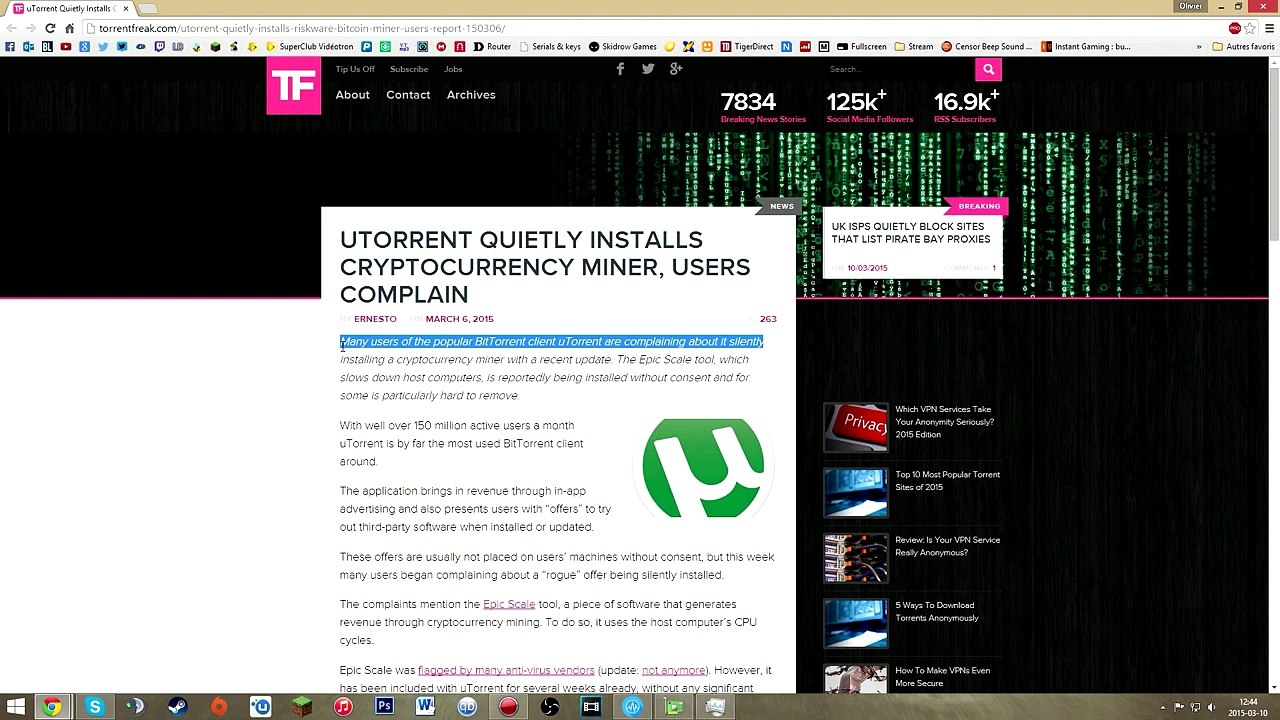
Task: Expand the Autres favoris bookmarks folder
Action: 1244,46
